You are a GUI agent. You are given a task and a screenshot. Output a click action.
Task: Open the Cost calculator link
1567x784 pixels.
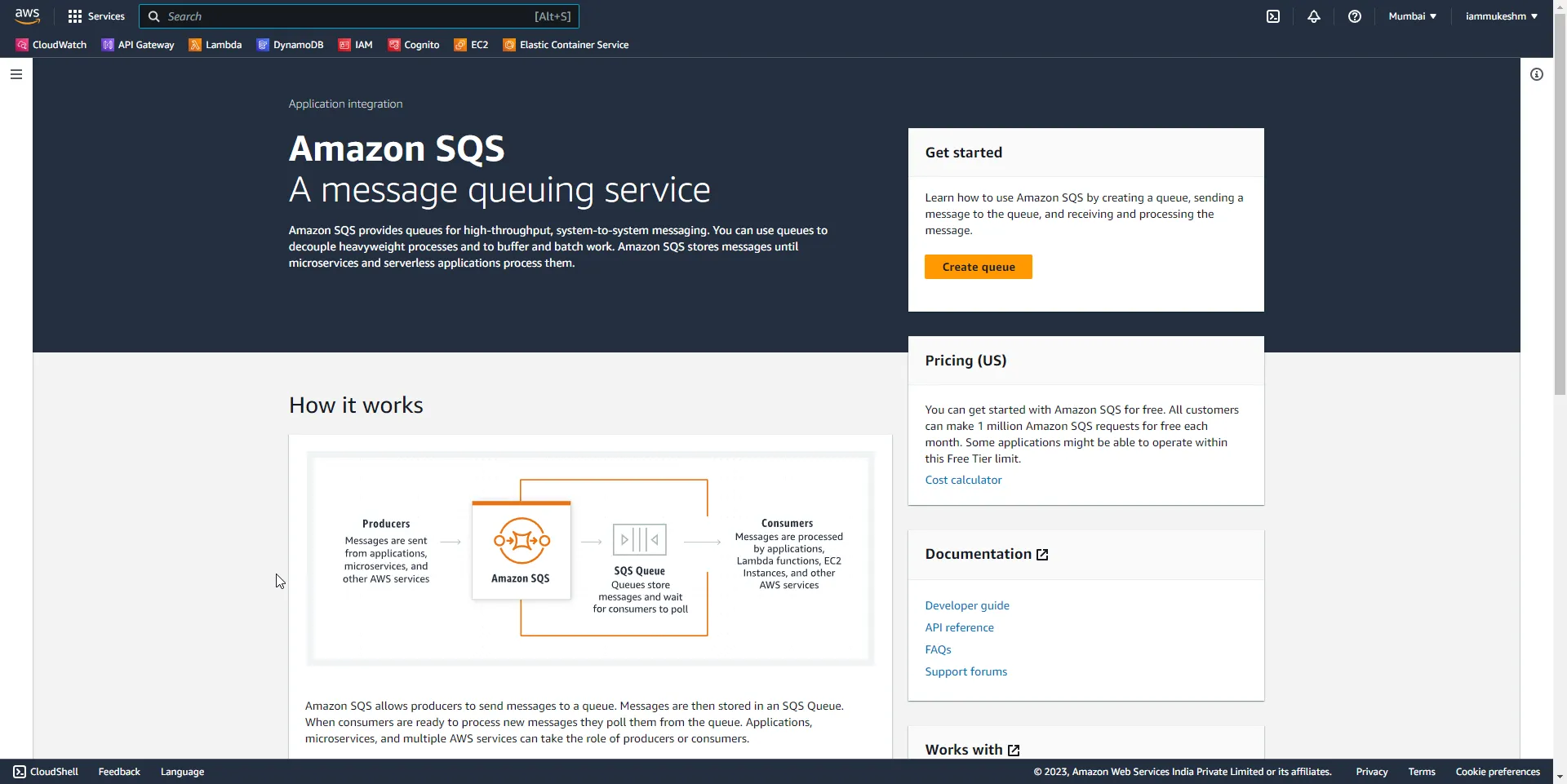[x=963, y=480]
